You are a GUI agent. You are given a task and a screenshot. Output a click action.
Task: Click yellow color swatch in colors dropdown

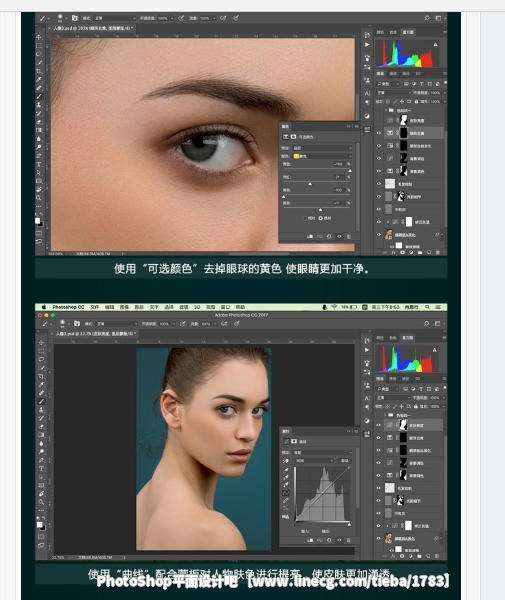(296, 156)
